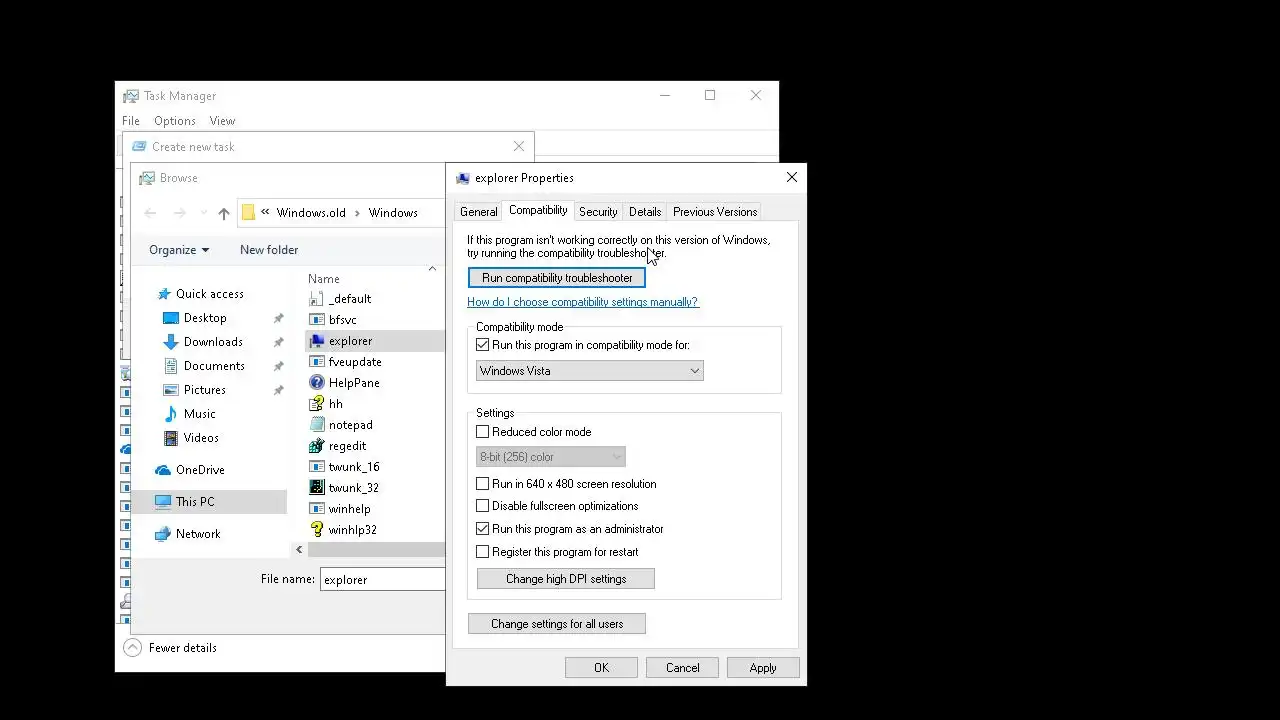Open Task Manager Options menu
The width and height of the screenshot is (1280, 720).
(175, 121)
